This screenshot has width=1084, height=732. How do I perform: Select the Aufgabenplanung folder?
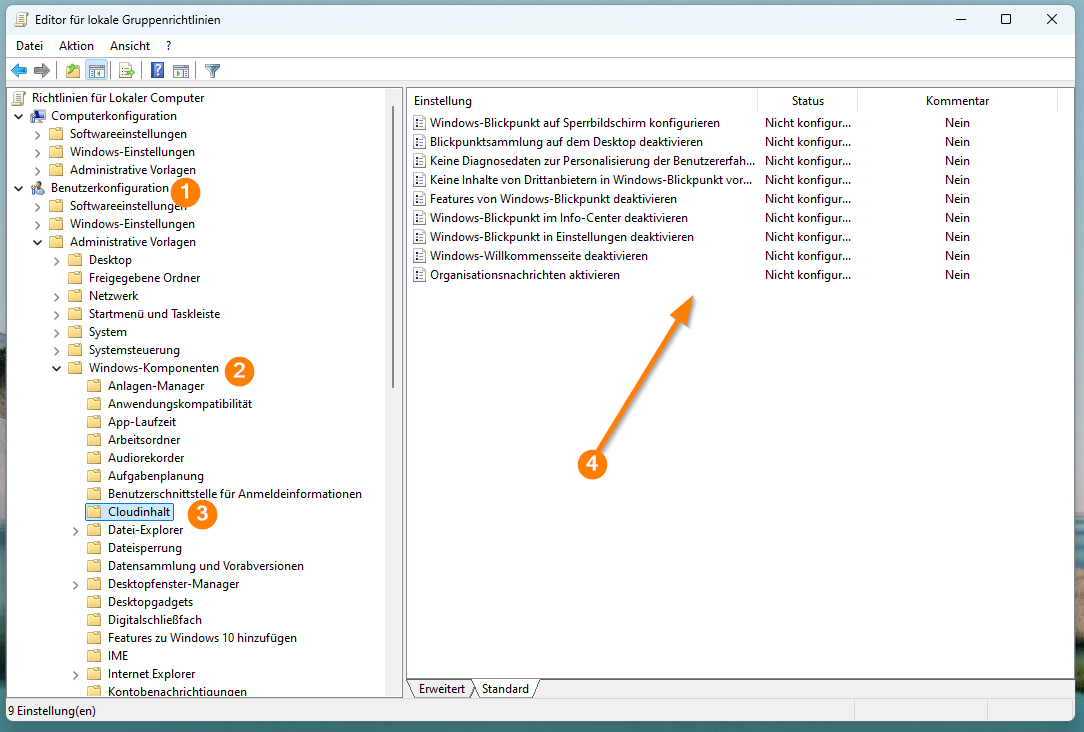(x=156, y=476)
